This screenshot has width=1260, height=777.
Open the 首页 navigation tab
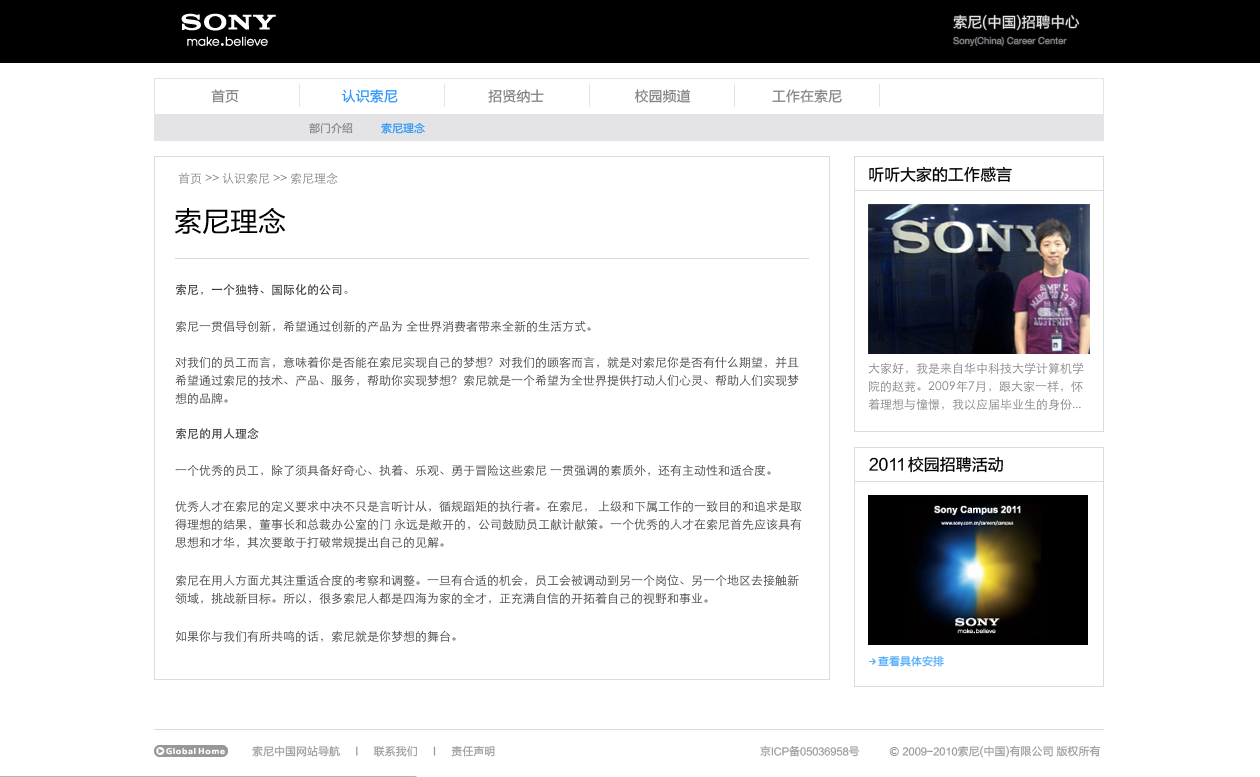(x=225, y=96)
